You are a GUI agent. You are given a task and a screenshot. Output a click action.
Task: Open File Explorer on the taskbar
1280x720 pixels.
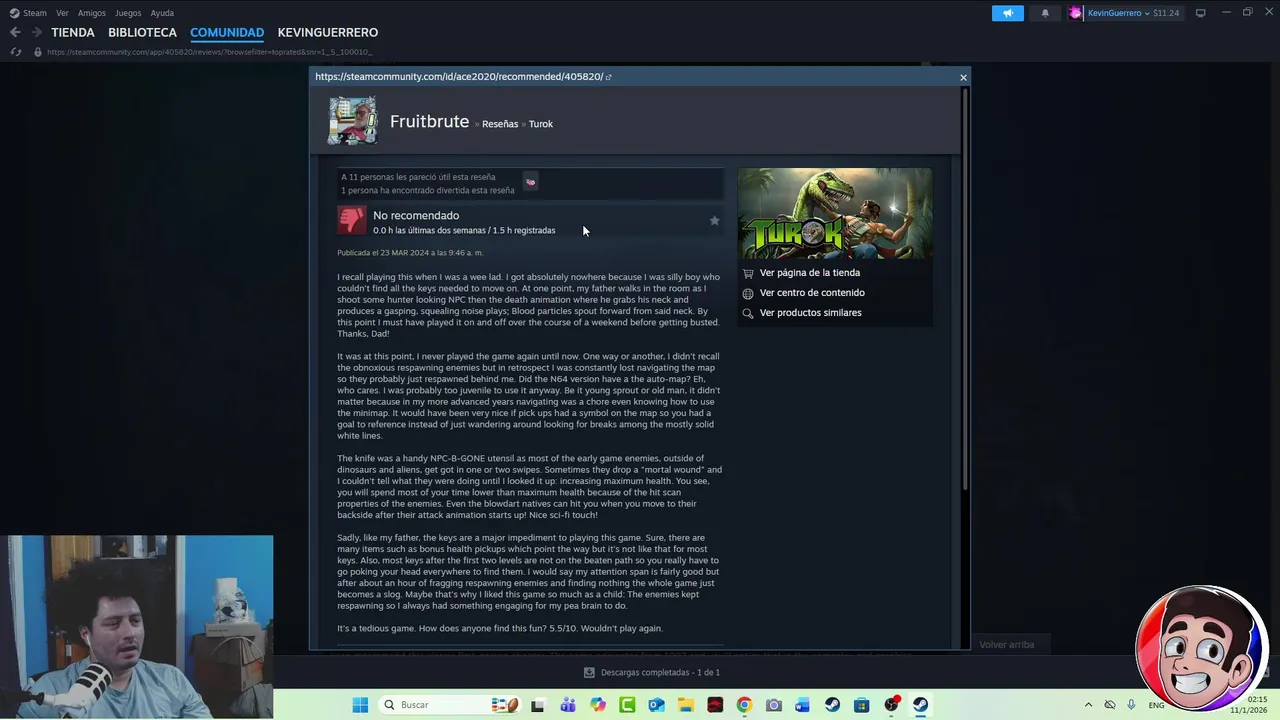click(x=686, y=705)
